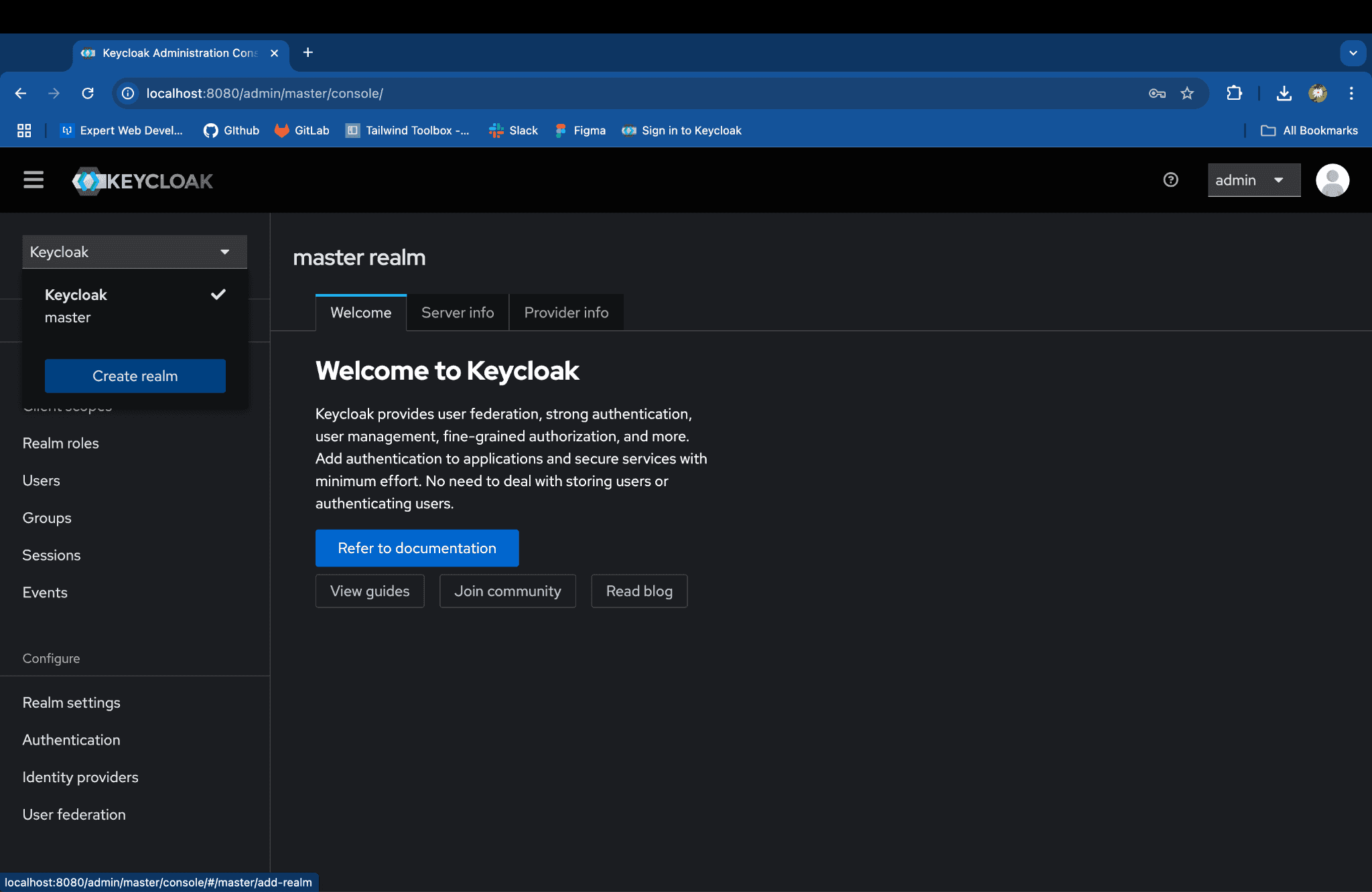Switch to the Provider info tab
Viewport: 1372px width, 892px height.
[x=566, y=313]
